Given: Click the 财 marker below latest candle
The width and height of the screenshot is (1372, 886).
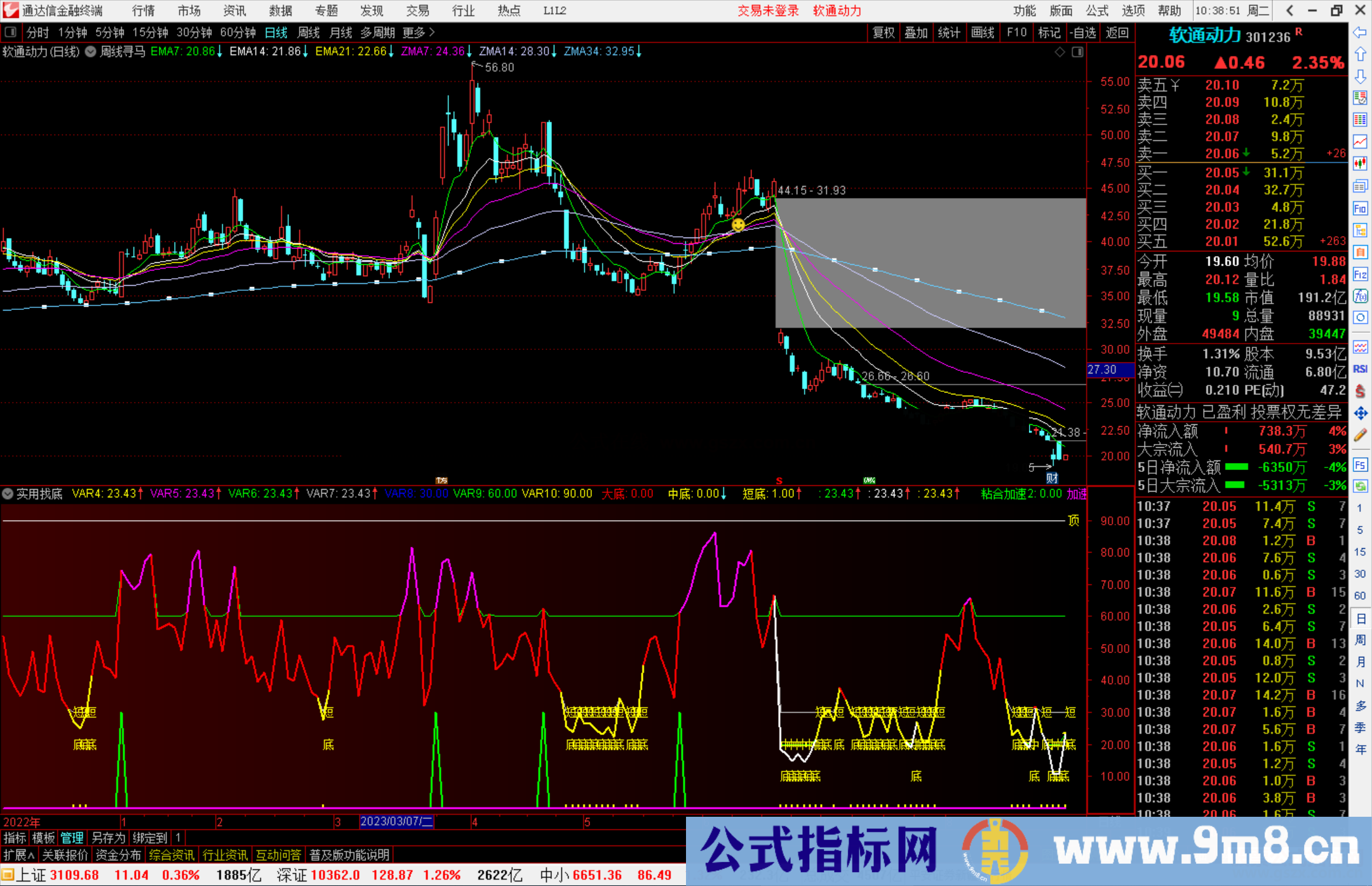Looking at the screenshot, I should point(1053,478).
